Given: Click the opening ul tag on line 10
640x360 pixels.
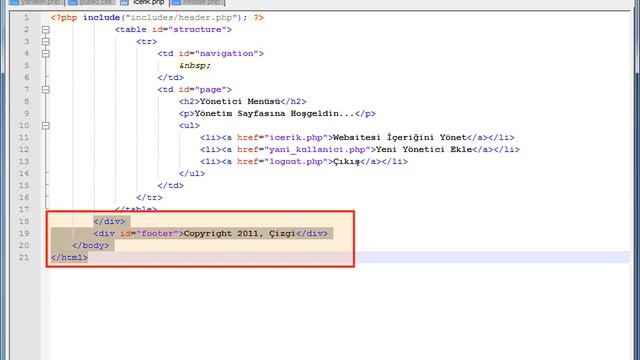Looking at the screenshot, I should pyautogui.click(x=189, y=125).
